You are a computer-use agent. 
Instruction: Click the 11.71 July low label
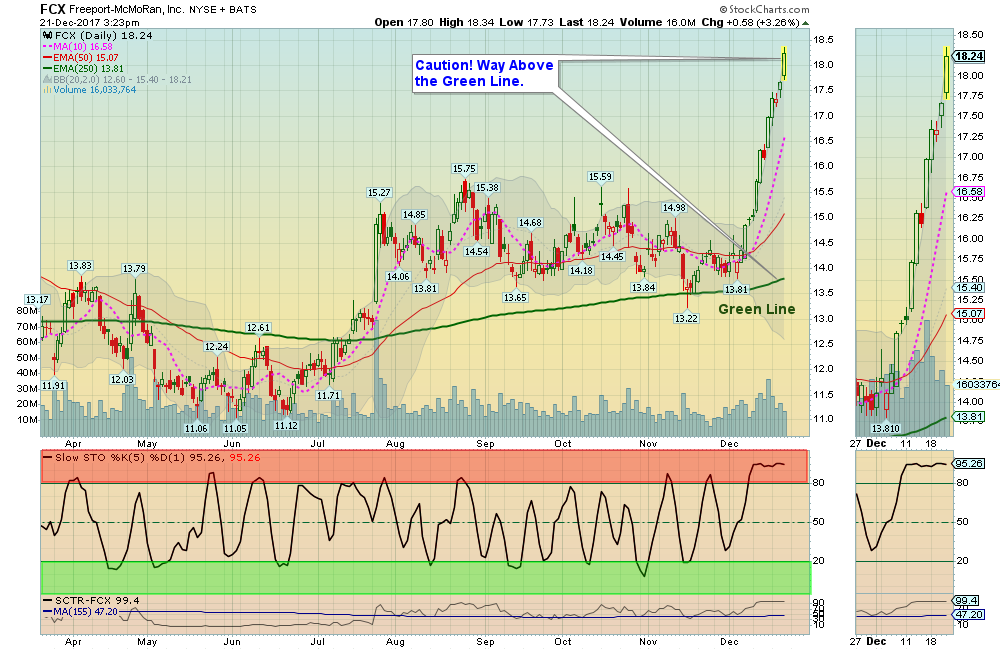click(328, 395)
